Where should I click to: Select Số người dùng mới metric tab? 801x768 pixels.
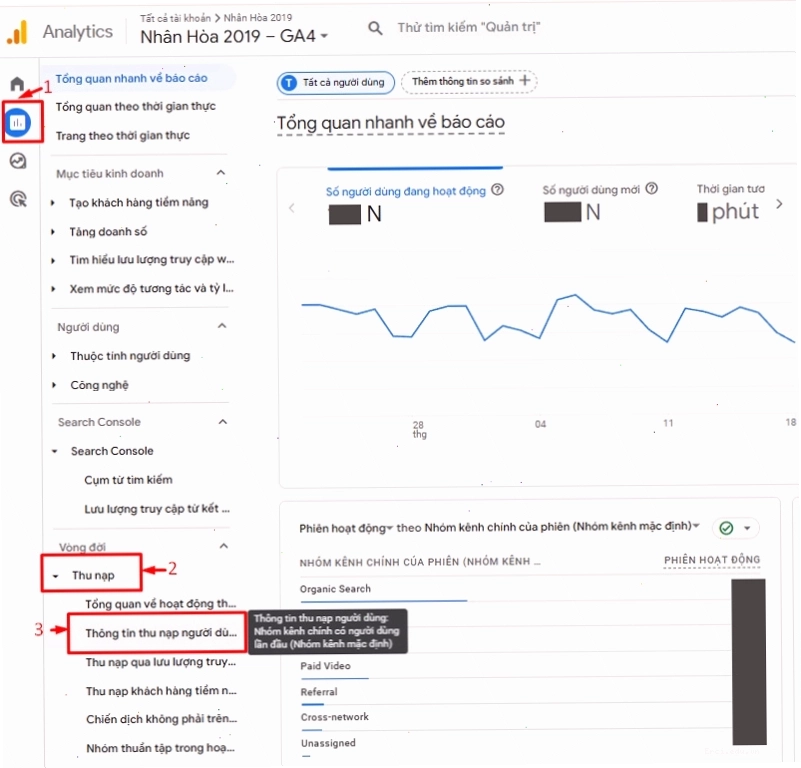(x=600, y=203)
